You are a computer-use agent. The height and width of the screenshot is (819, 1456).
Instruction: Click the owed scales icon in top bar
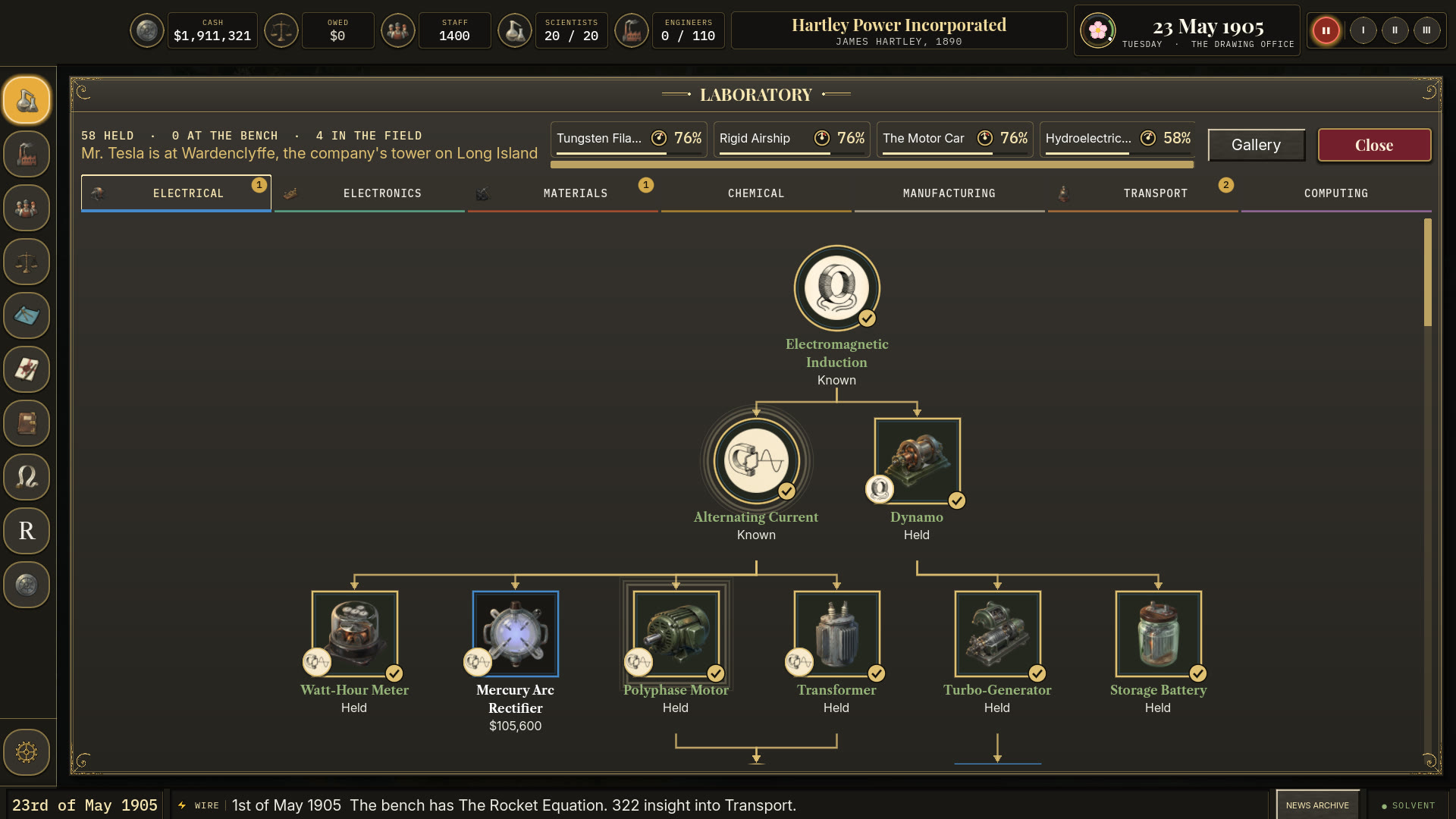281,31
